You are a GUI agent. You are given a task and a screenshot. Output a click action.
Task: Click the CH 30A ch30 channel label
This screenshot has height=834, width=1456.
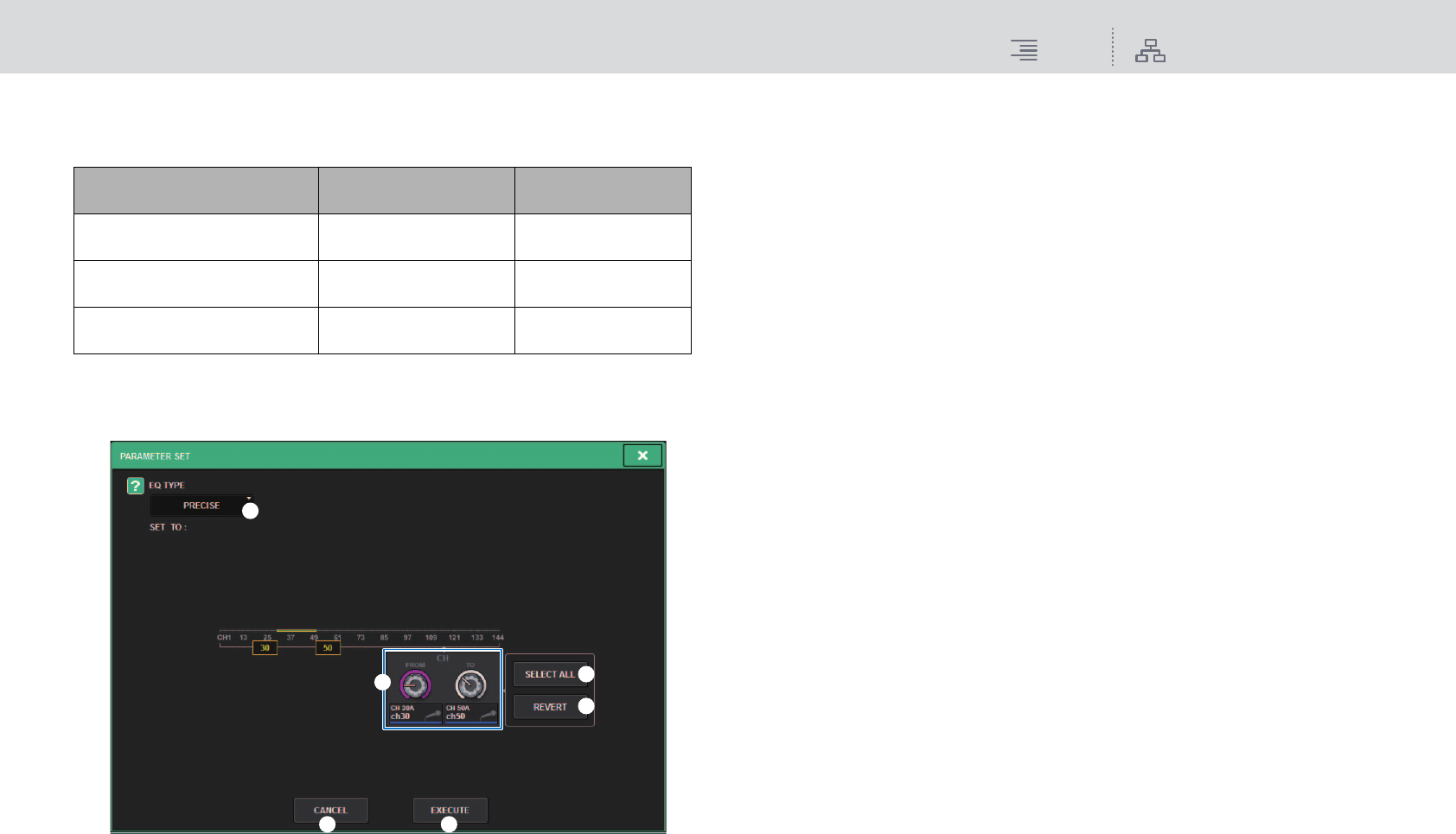(414, 713)
